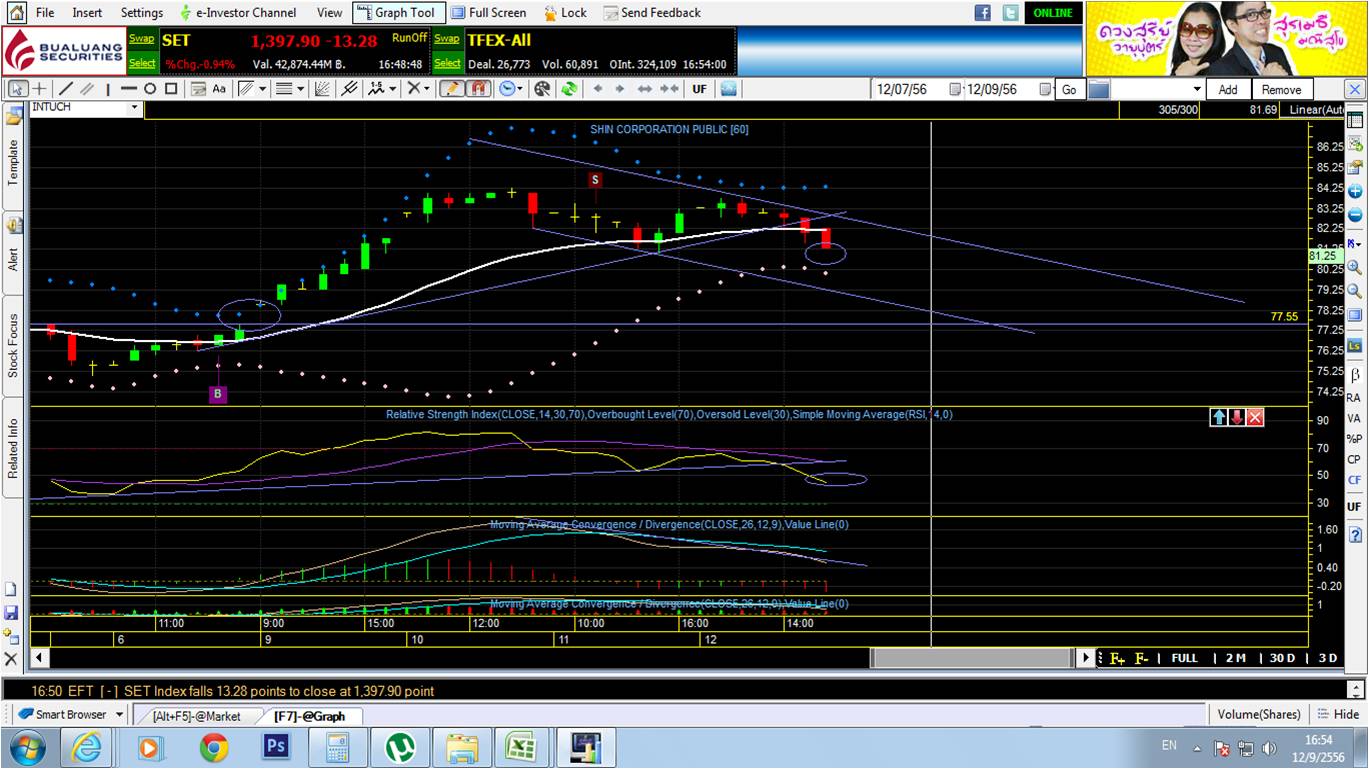Move RSI indicator panel down
The height and width of the screenshot is (769, 1369).
point(1237,417)
